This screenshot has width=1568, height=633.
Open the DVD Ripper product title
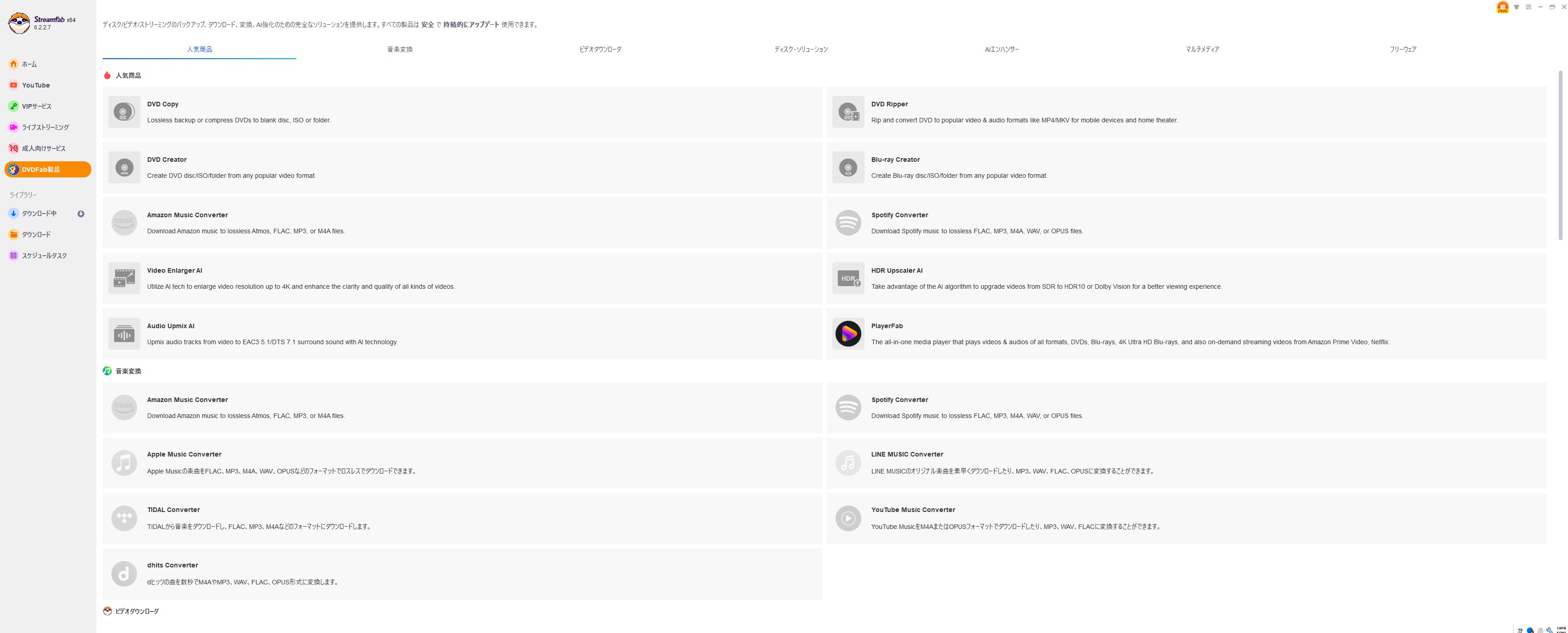tap(889, 104)
